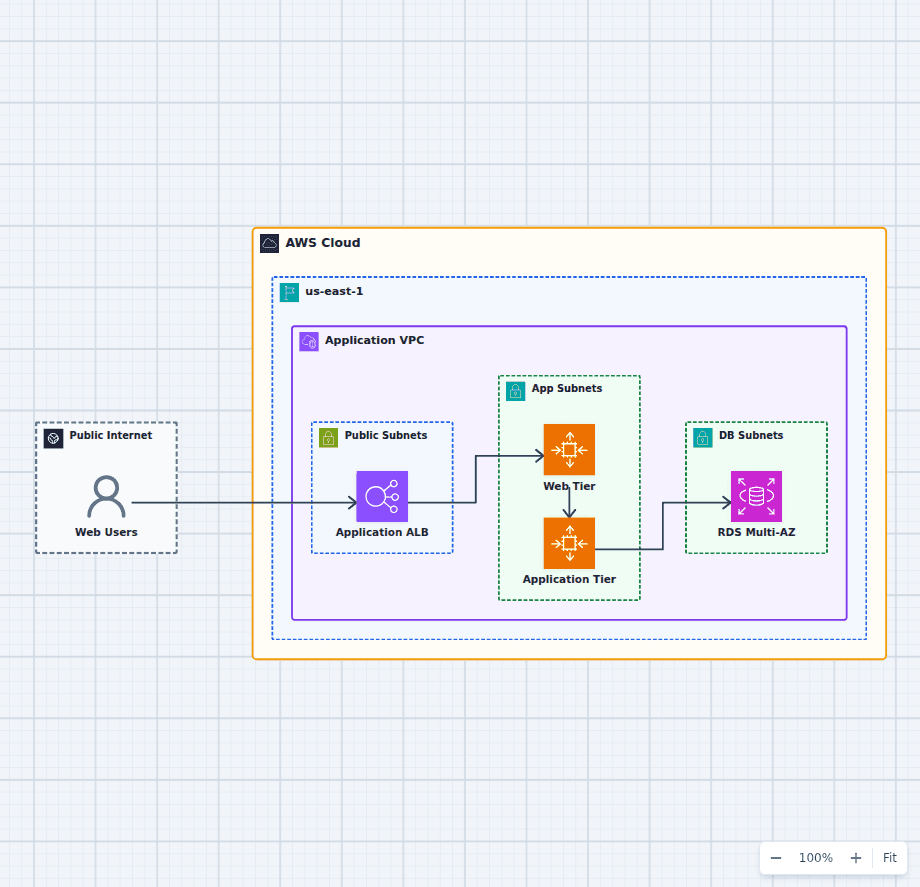
Task: Select the App Subnets lock icon
Action: pyautogui.click(x=516, y=391)
